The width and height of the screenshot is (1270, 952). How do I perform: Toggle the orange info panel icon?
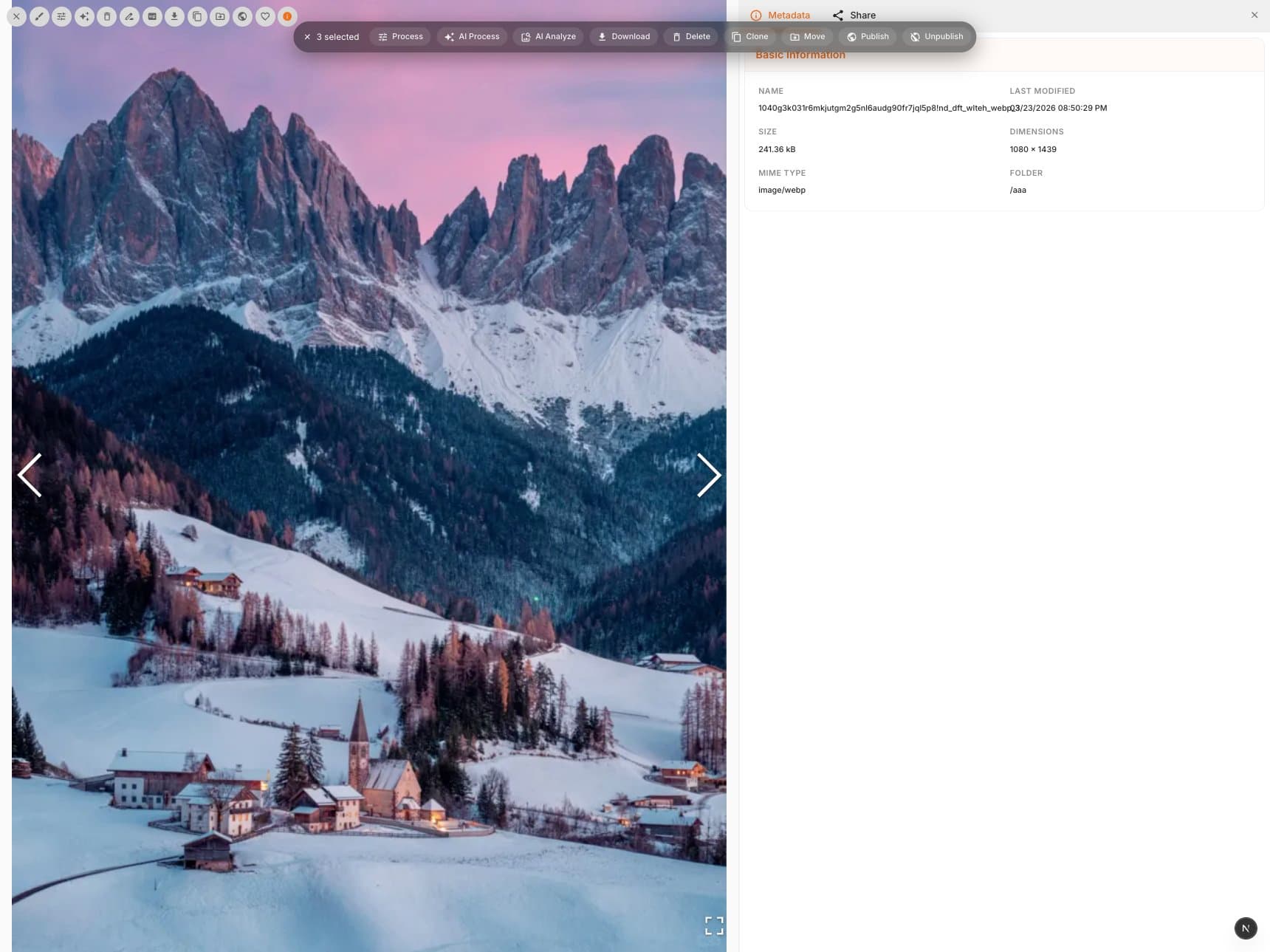(287, 16)
